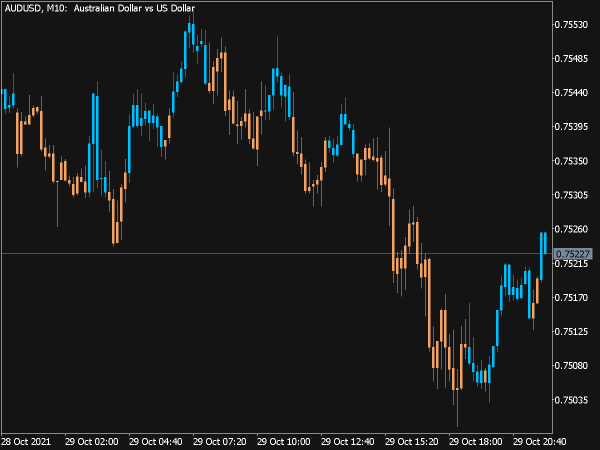Click the 0.75485 price scale label
The width and height of the screenshot is (600, 450).
click(x=571, y=59)
